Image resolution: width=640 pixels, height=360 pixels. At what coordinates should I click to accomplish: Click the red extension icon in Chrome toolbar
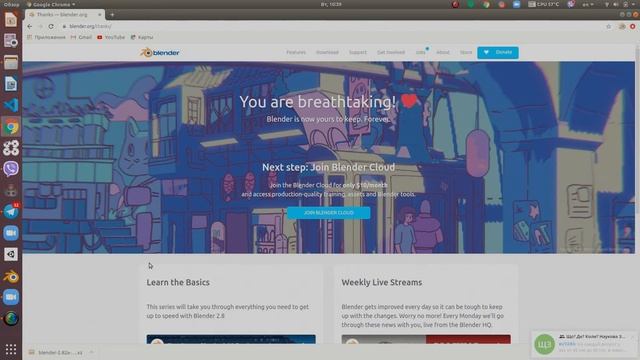pyautogui.click(x=632, y=26)
